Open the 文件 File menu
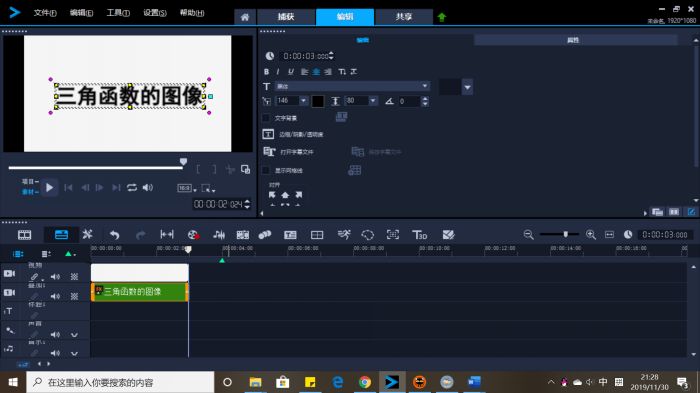The width and height of the screenshot is (700, 393). pyautogui.click(x=45, y=13)
